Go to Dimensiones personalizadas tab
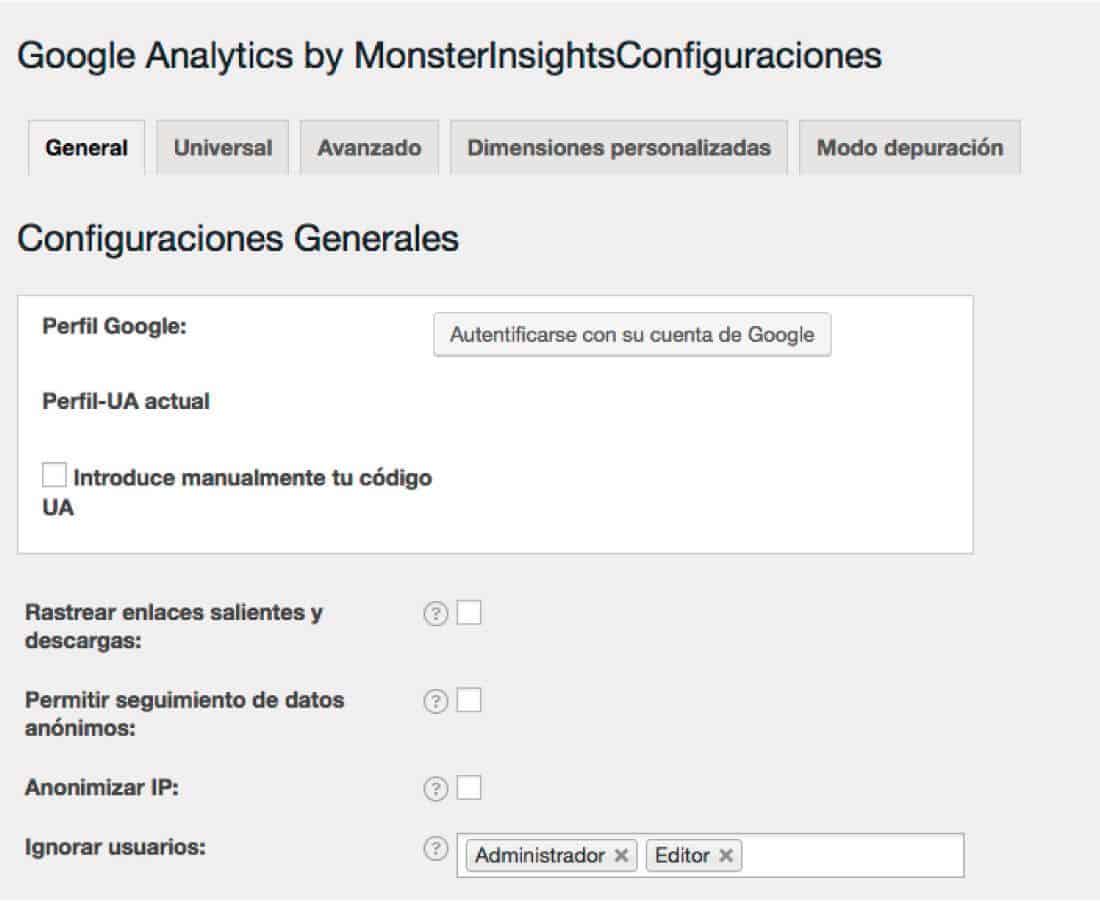 click(619, 148)
